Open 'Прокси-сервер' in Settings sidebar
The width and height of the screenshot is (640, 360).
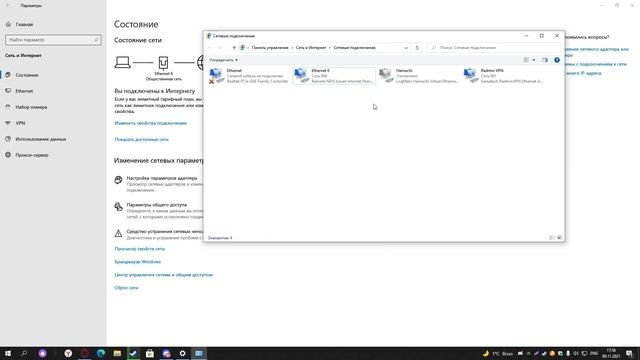[x=53, y=155]
